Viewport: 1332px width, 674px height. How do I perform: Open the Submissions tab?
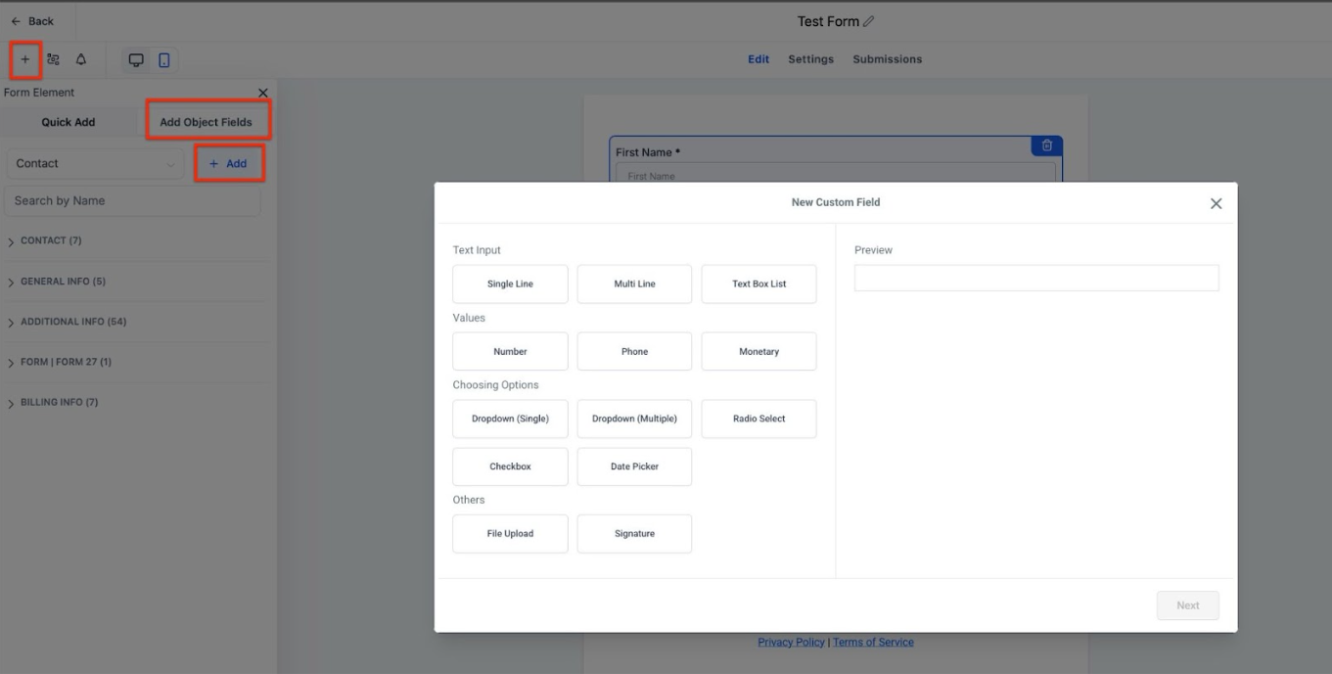click(x=887, y=59)
